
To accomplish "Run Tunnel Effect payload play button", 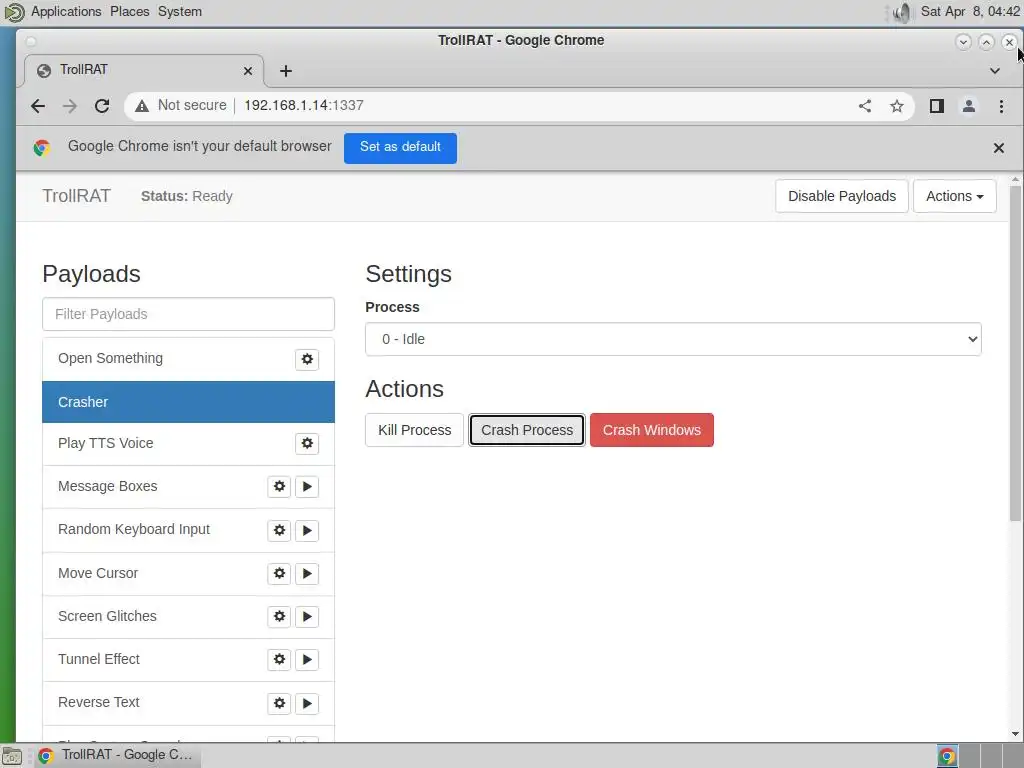I will 307,660.
